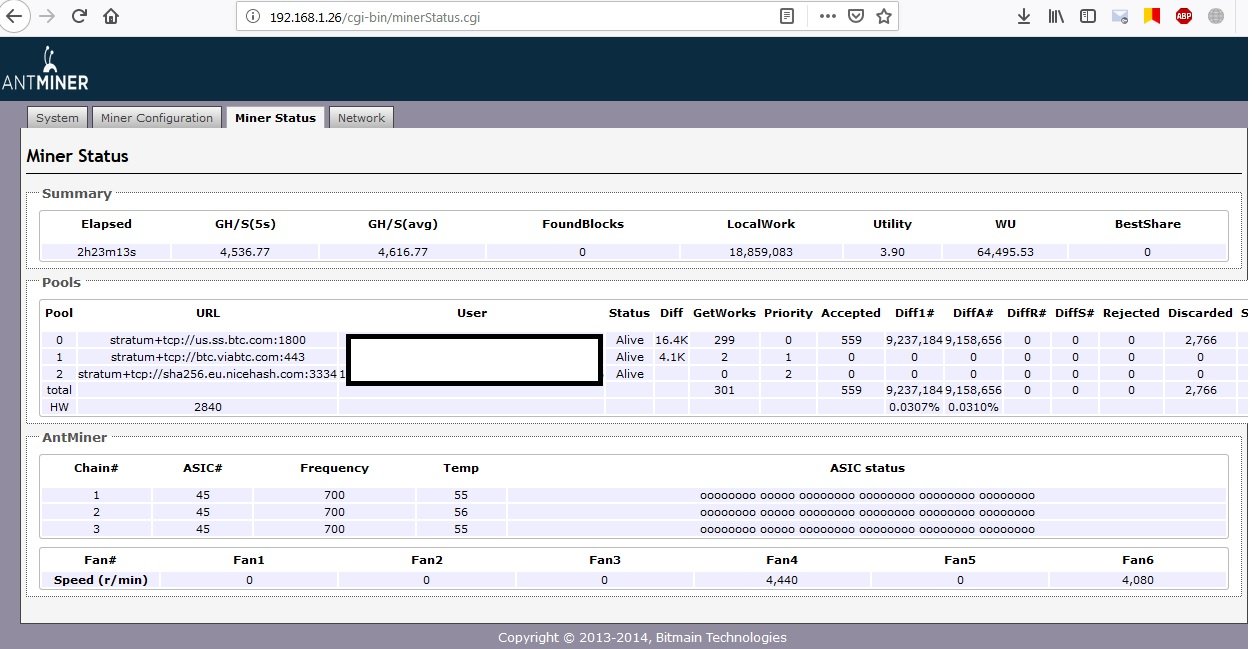Click the Diff value 16.4K
Viewport: 1259px width, 649px height.
click(672, 340)
